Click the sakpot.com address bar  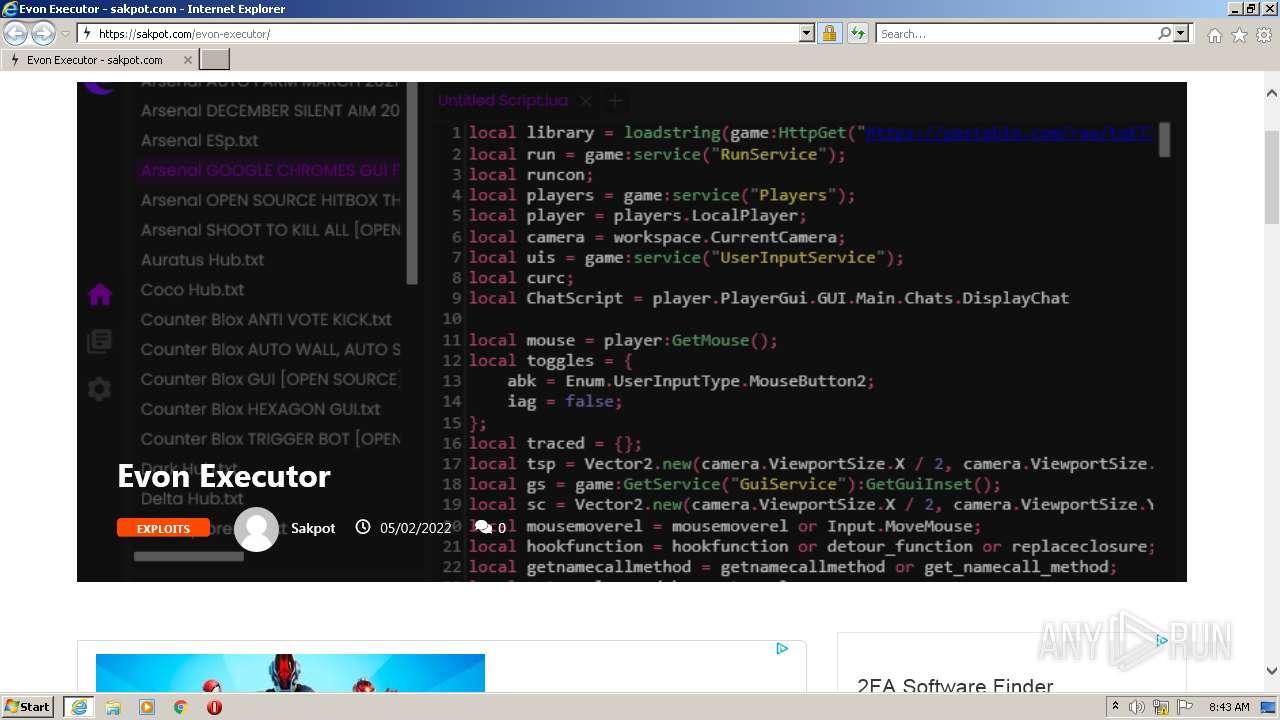click(x=438, y=33)
